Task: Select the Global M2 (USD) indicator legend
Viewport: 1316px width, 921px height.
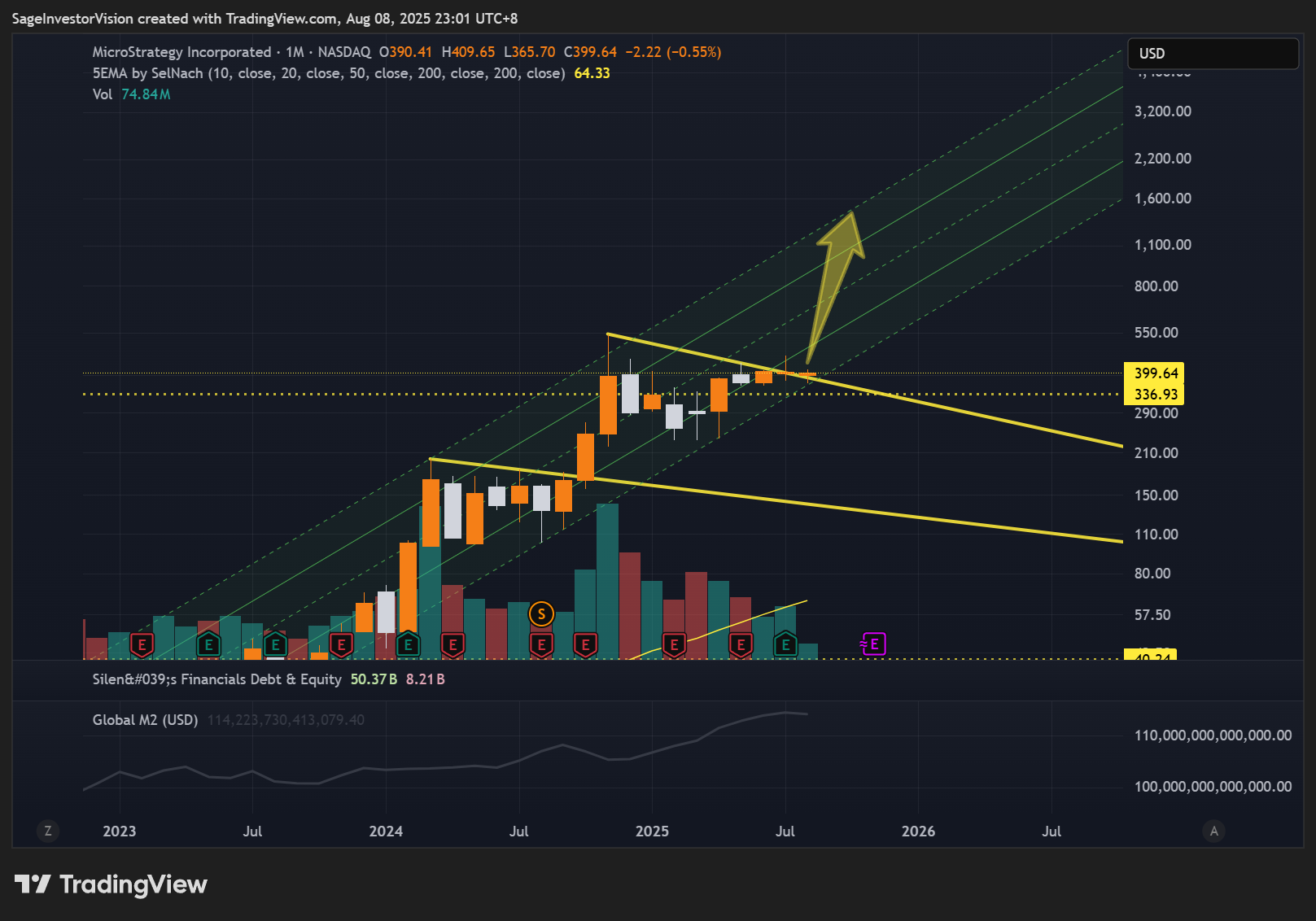Action: [x=146, y=720]
